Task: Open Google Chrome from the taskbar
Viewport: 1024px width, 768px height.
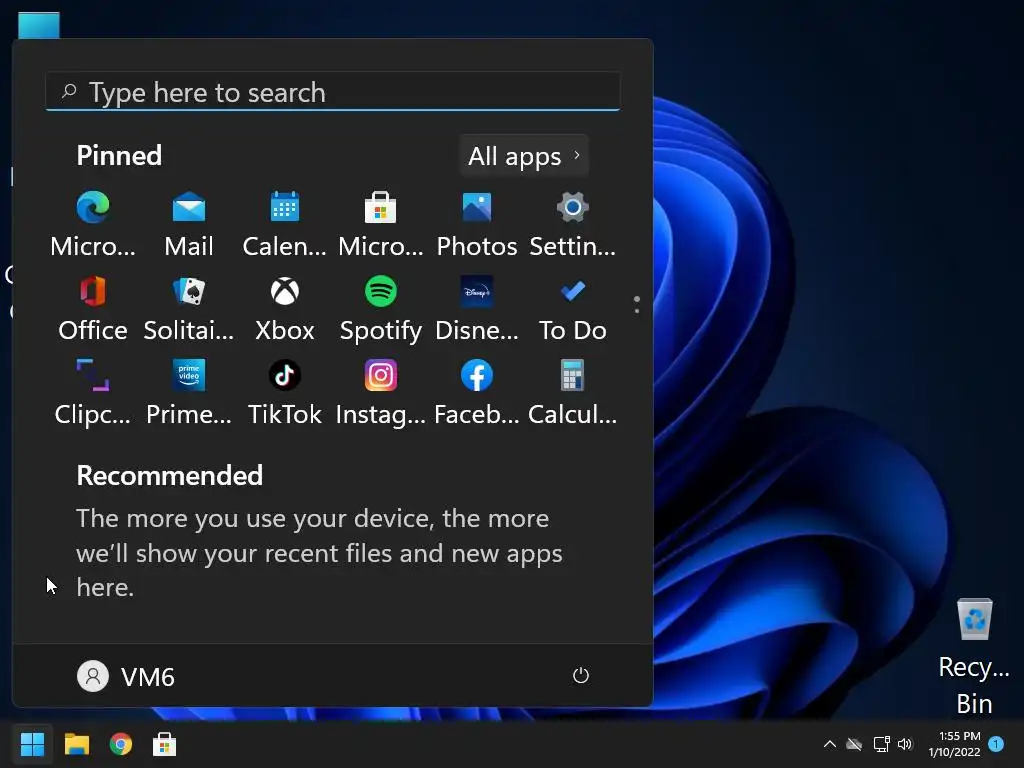Action: coord(121,744)
